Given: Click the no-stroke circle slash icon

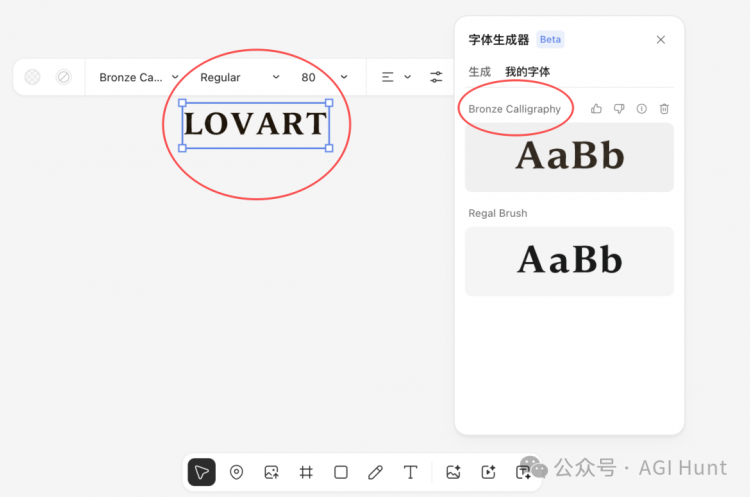Looking at the screenshot, I should tap(63, 77).
